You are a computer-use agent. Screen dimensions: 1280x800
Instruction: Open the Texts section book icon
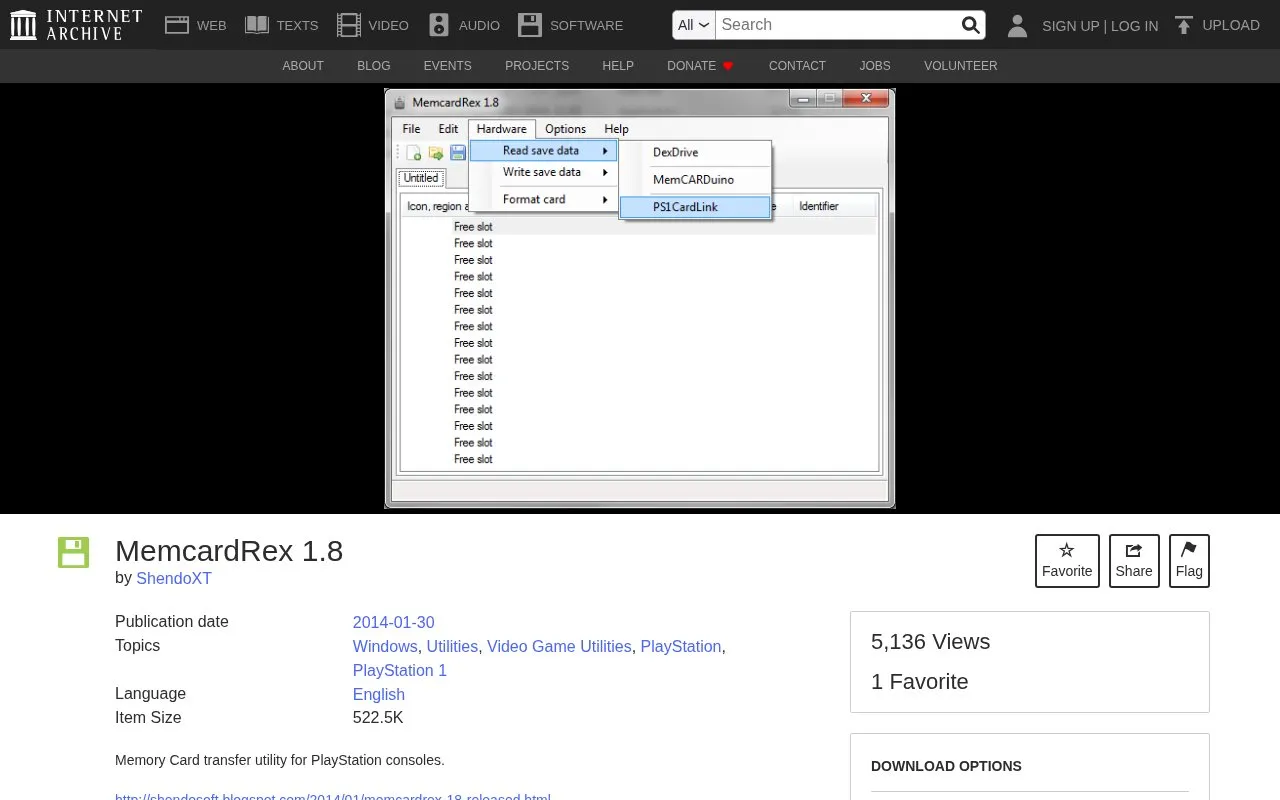coord(257,25)
